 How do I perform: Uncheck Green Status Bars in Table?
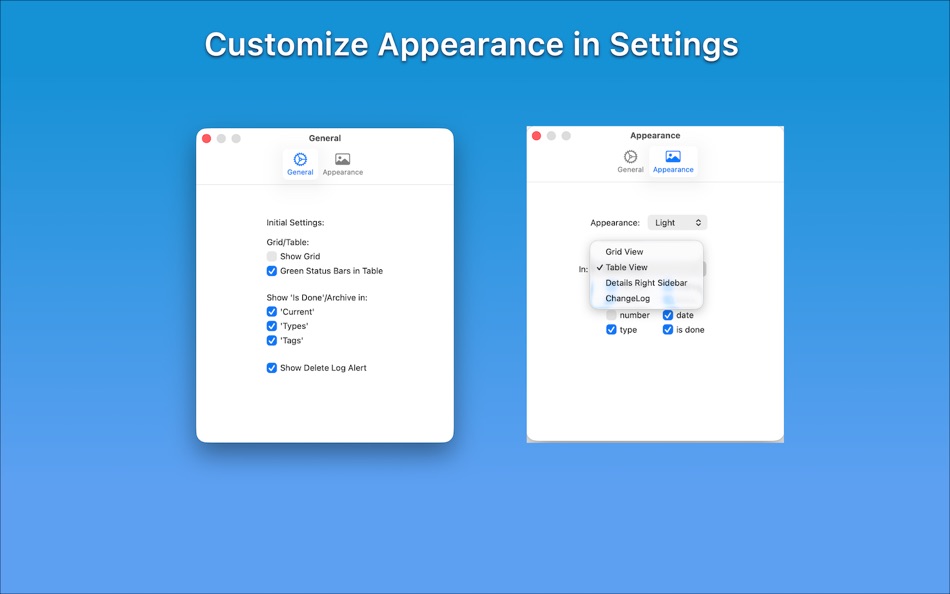[271, 270]
